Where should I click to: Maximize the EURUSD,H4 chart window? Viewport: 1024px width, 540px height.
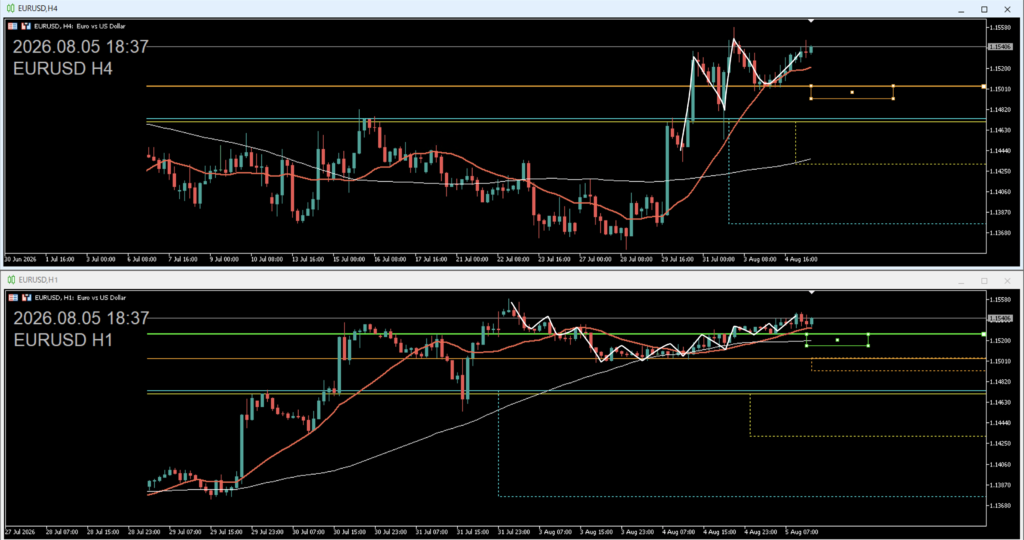[x=984, y=9]
